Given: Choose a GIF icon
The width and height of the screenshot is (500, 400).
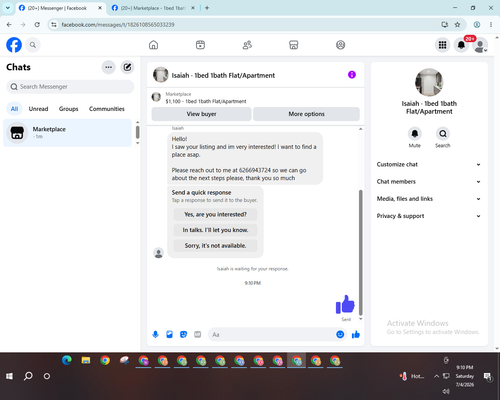Looking at the screenshot, I should coord(198,334).
